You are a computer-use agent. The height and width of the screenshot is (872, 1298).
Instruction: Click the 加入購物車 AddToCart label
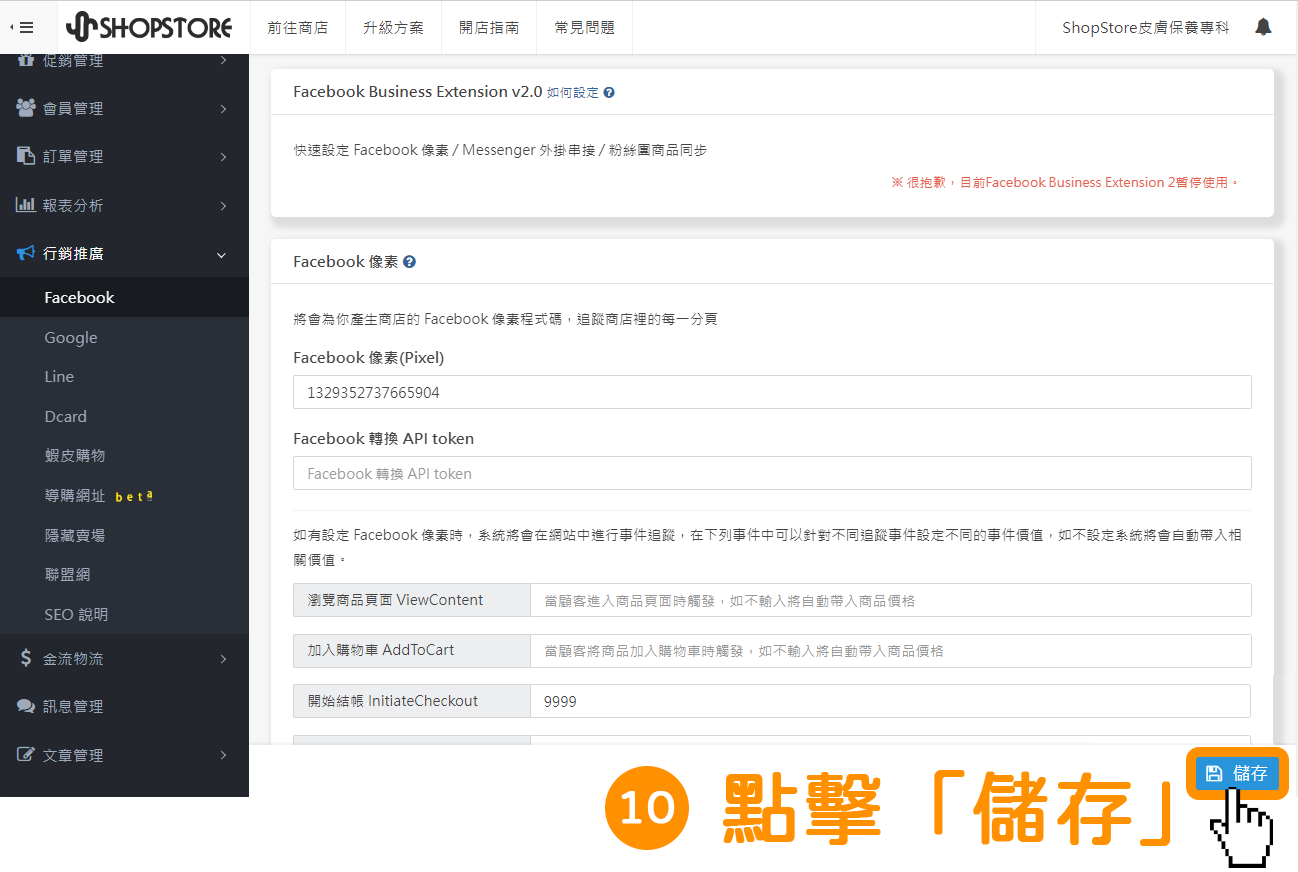click(412, 650)
